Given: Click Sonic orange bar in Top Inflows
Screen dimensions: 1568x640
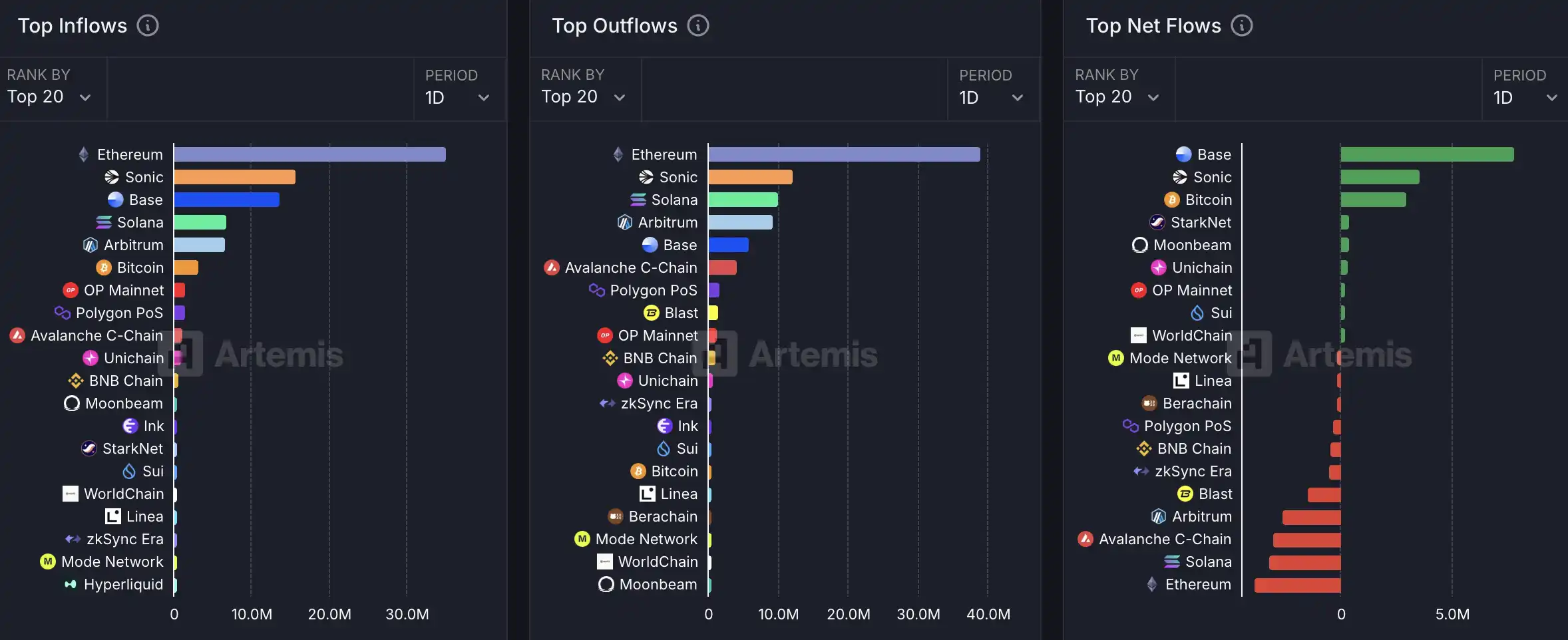Looking at the screenshot, I should click(x=235, y=177).
